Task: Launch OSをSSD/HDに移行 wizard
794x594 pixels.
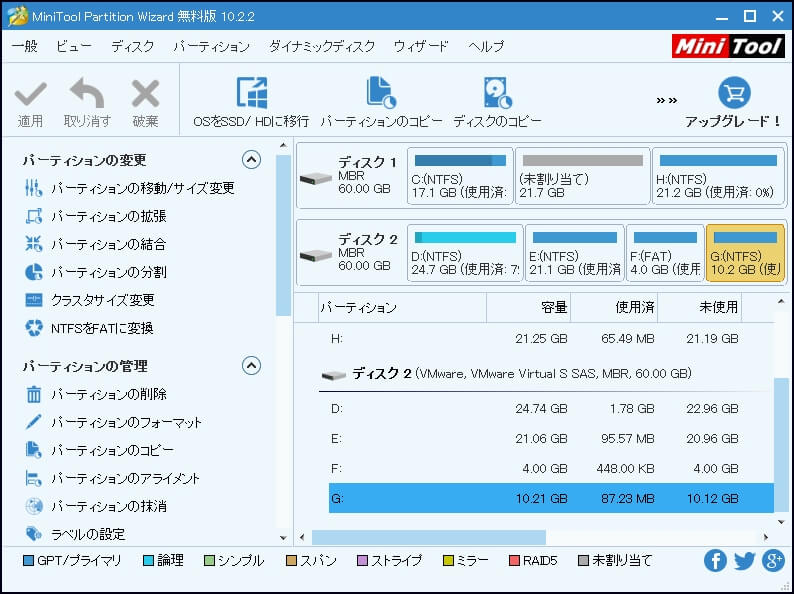Action: (252, 102)
